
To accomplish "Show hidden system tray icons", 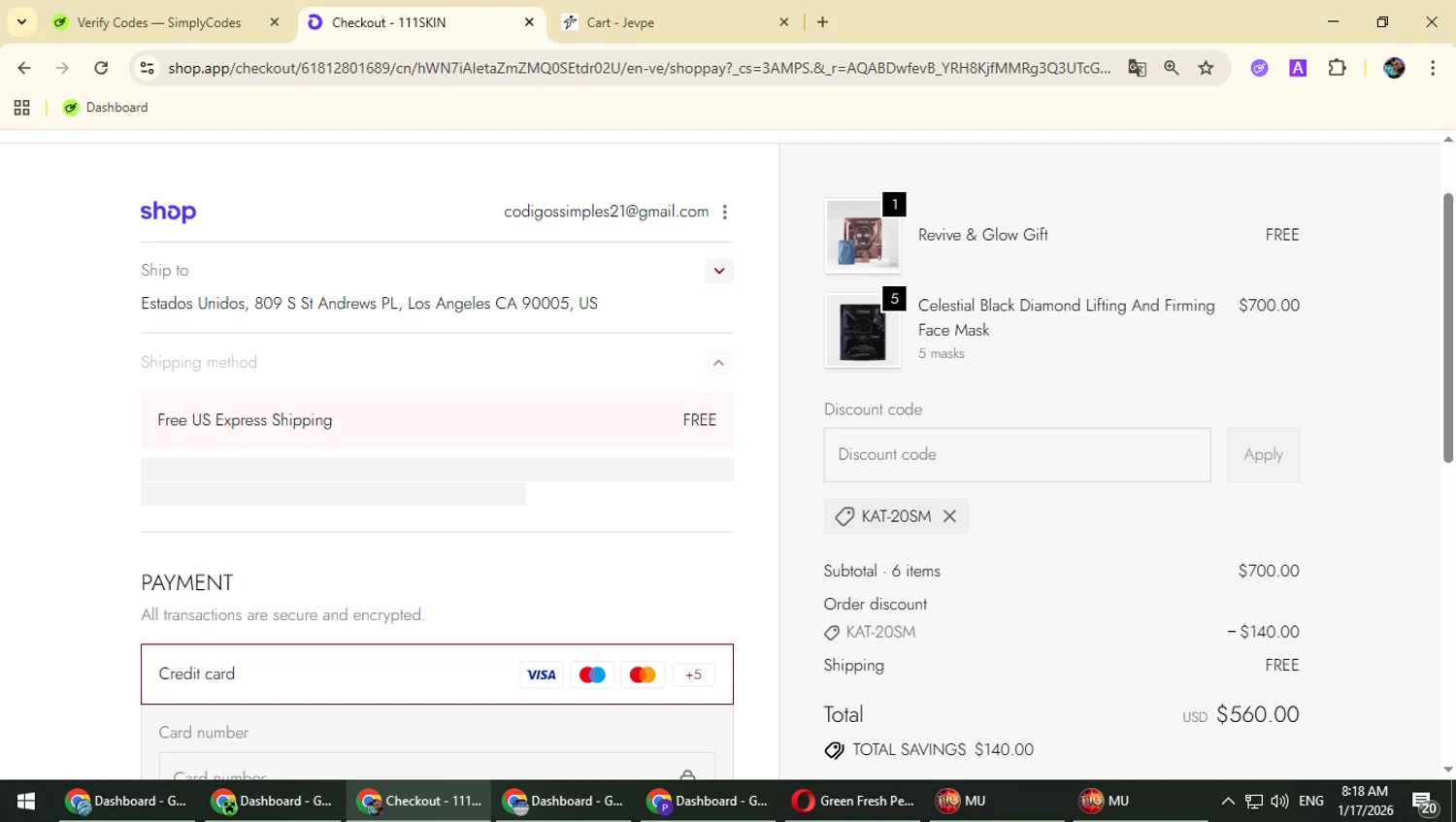I will (1228, 801).
